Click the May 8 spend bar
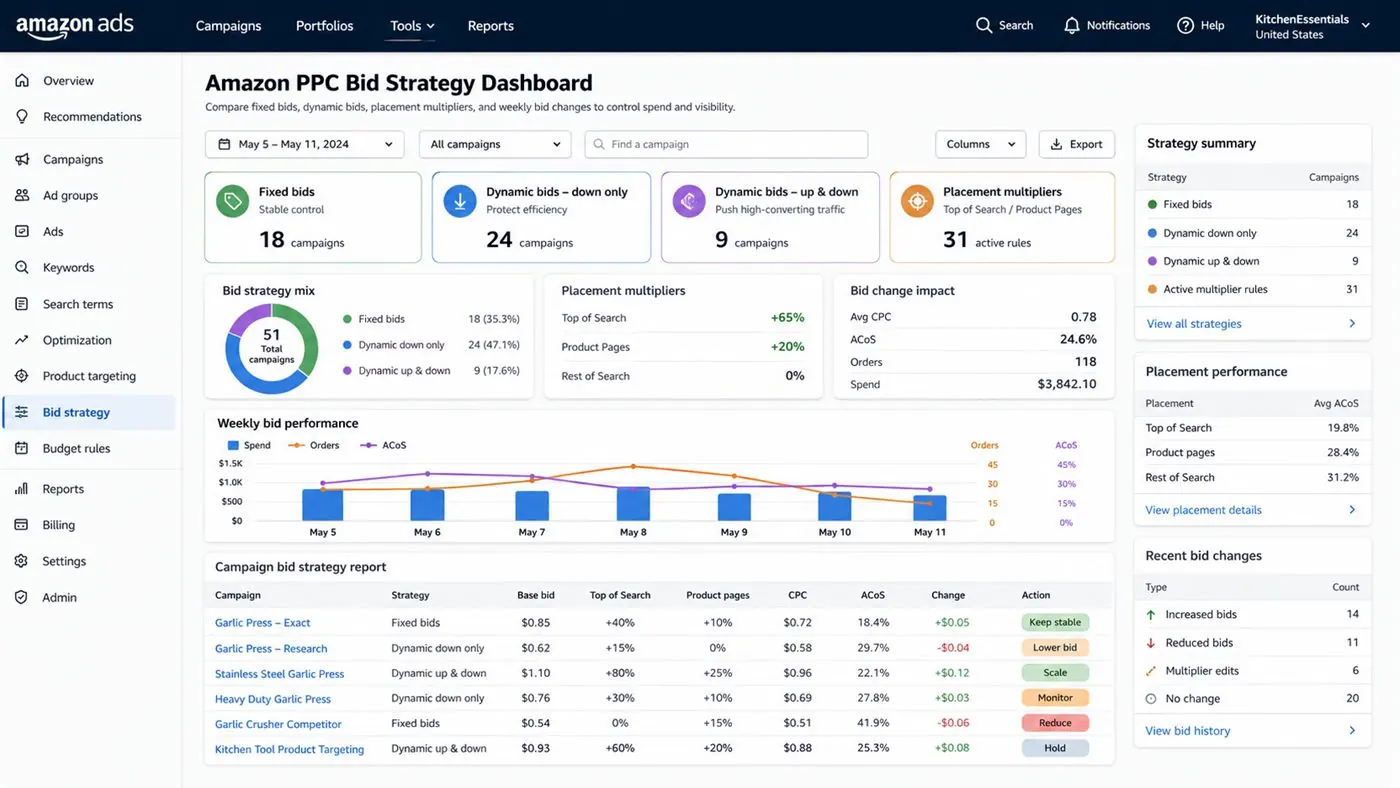This screenshot has width=1400, height=788. [x=633, y=504]
